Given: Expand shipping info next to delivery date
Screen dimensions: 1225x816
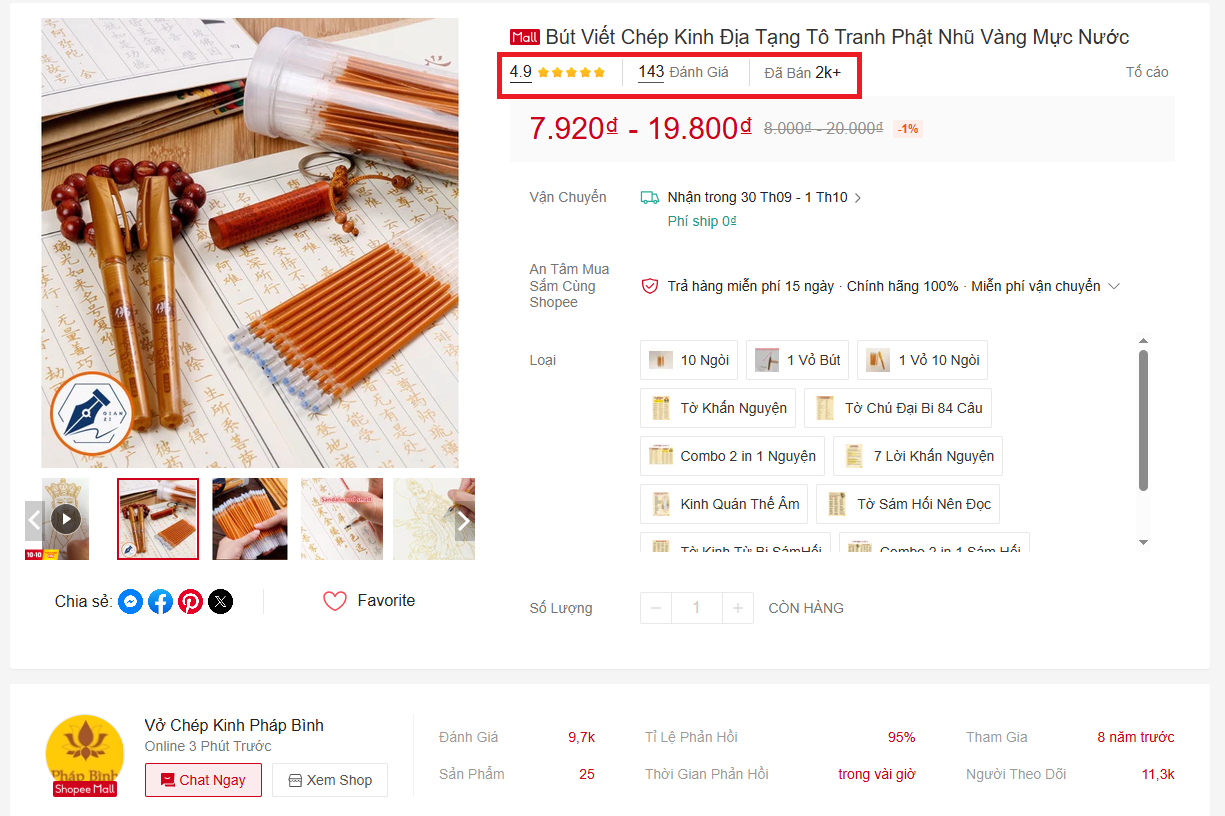Looking at the screenshot, I should tap(858, 198).
